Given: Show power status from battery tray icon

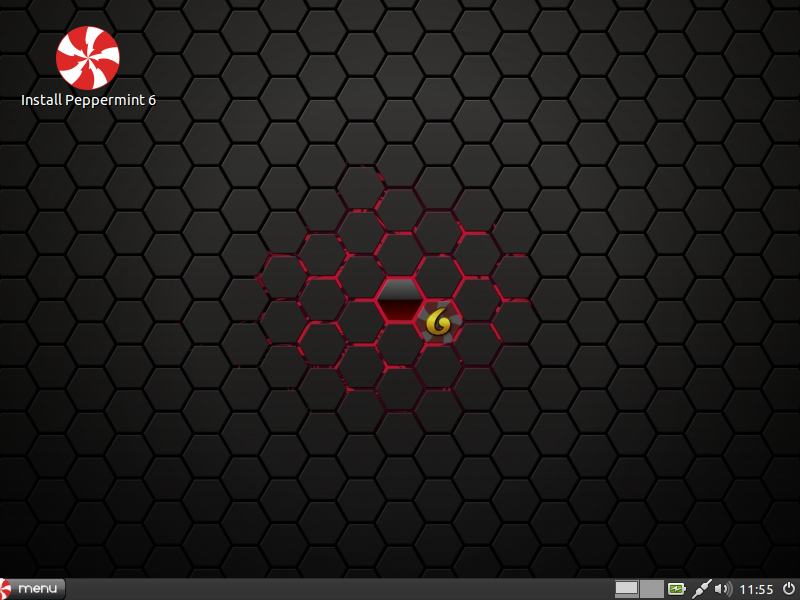Looking at the screenshot, I should coord(678,589).
